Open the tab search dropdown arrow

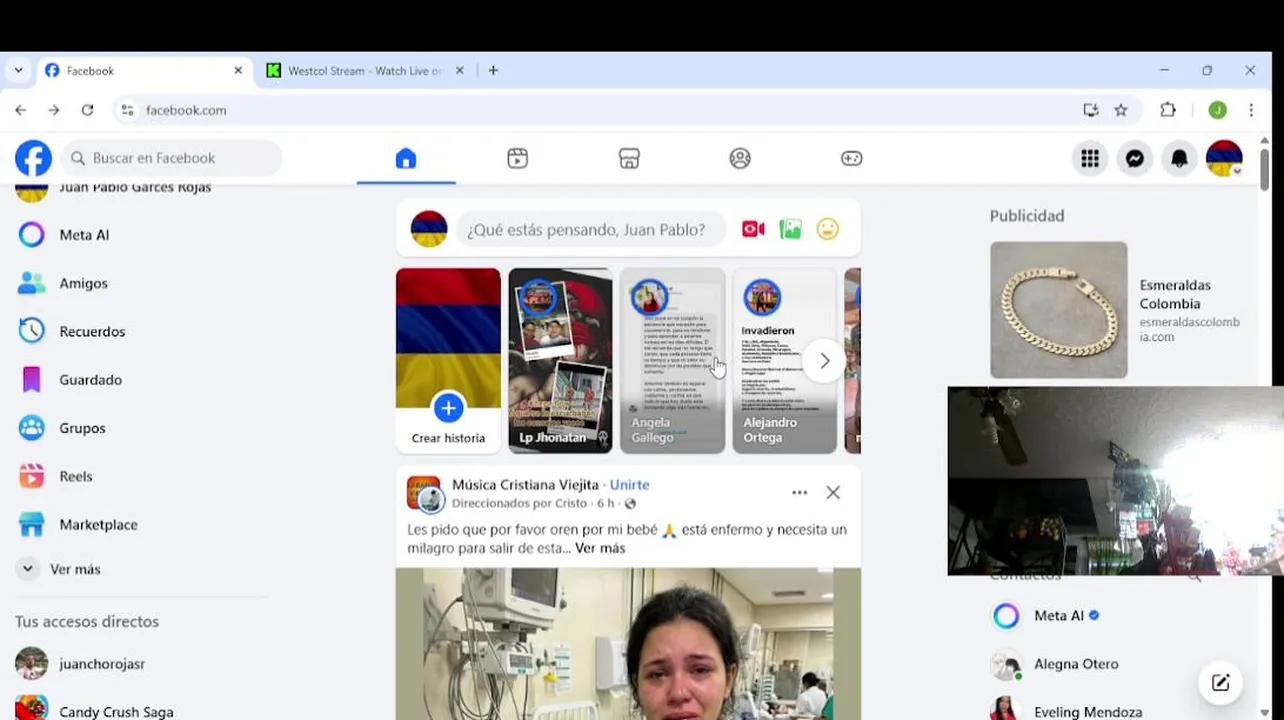[18, 71]
